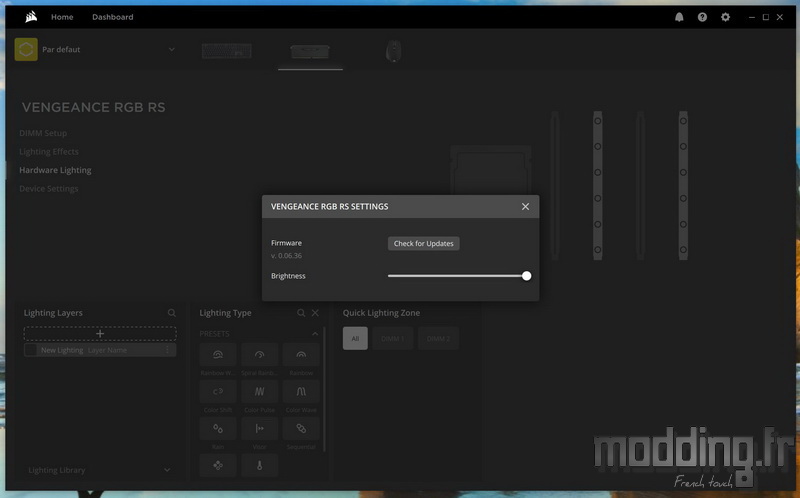Image resolution: width=800 pixels, height=498 pixels.
Task: Select the All quick lighting zone
Action: tap(355, 338)
